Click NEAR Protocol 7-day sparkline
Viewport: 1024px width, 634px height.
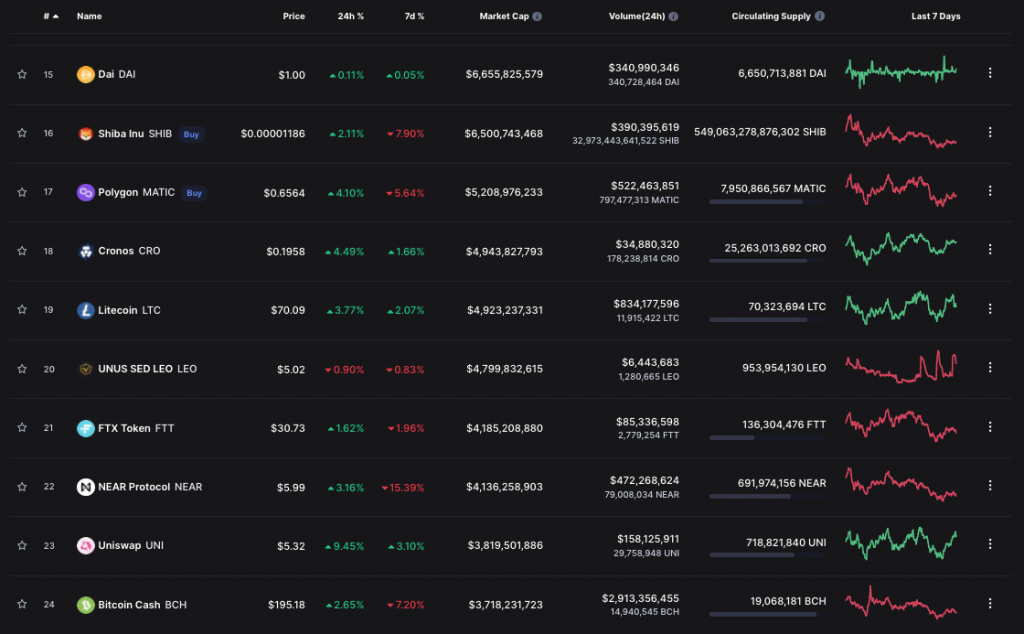(901, 484)
